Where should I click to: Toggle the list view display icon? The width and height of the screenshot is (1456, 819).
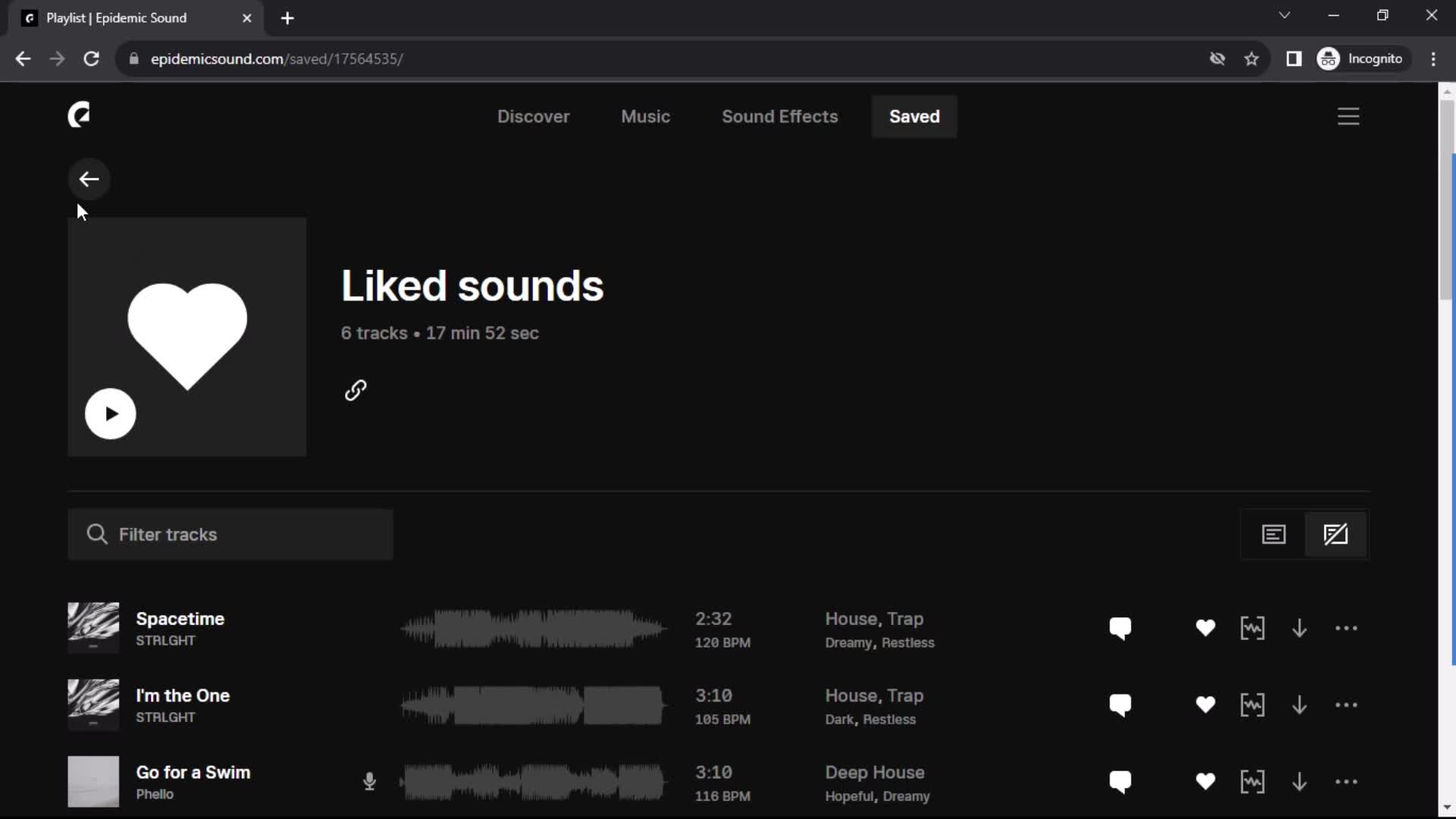pos(1274,534)
